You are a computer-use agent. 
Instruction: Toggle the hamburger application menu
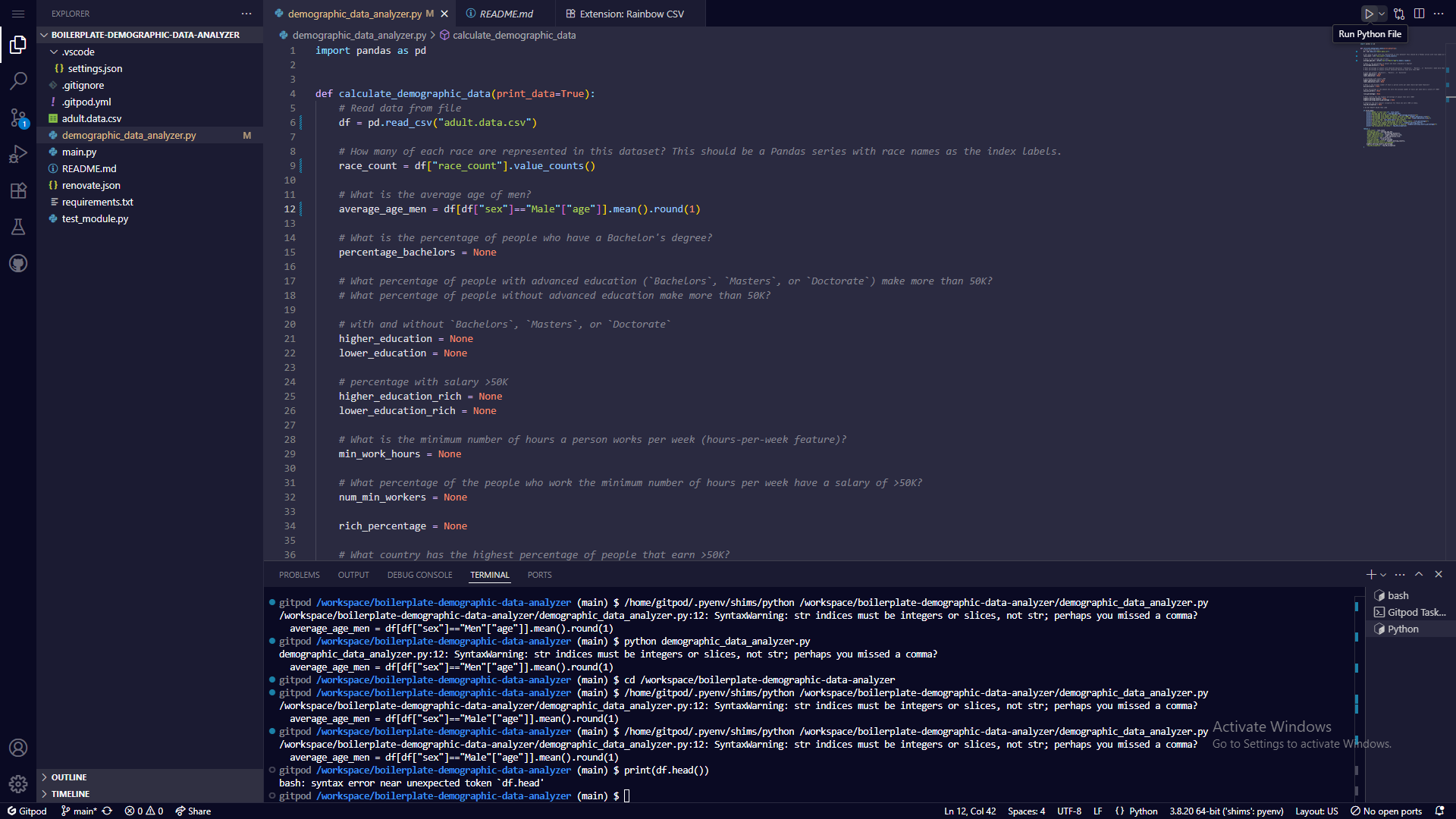(18, 14)
